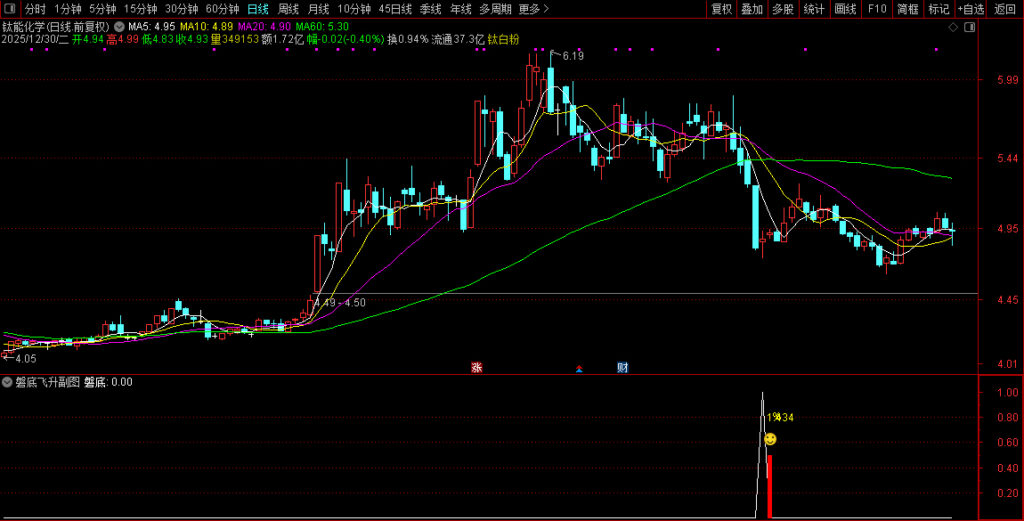Select the 60分钟 period tab
Viewport: 1024px width, 521px height.
click(222, 9)
